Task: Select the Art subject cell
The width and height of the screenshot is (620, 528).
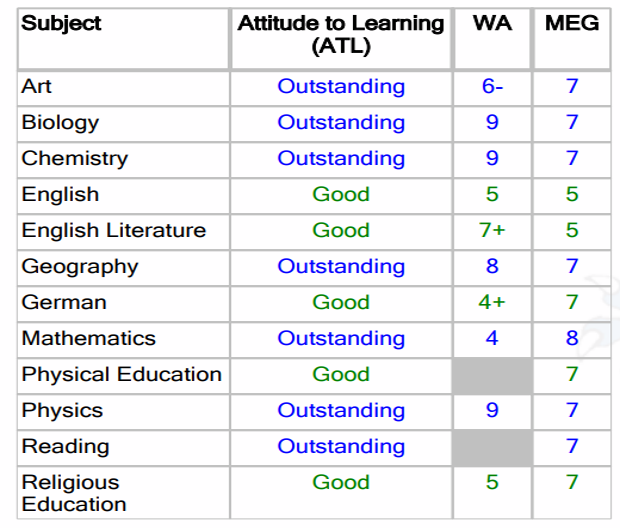Action: [x=123, y=89]
